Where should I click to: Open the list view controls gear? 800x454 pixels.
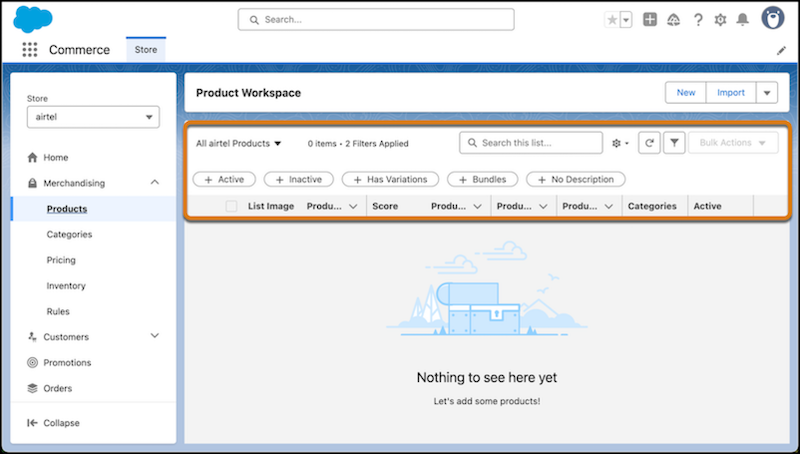click(619, 143)
